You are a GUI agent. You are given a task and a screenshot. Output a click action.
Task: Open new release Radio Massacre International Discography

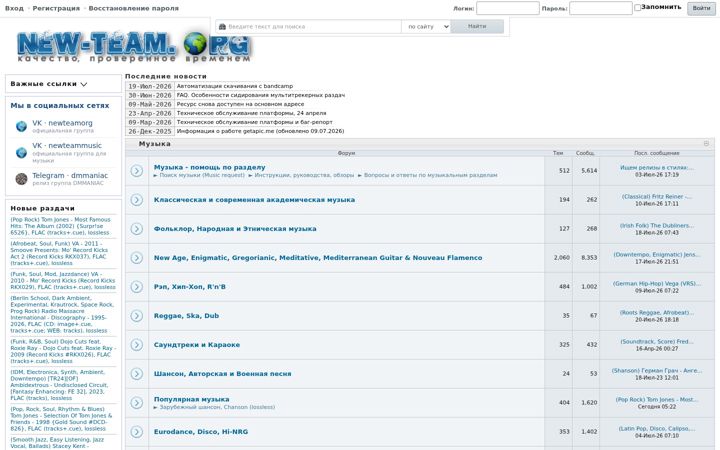[62, 315]
